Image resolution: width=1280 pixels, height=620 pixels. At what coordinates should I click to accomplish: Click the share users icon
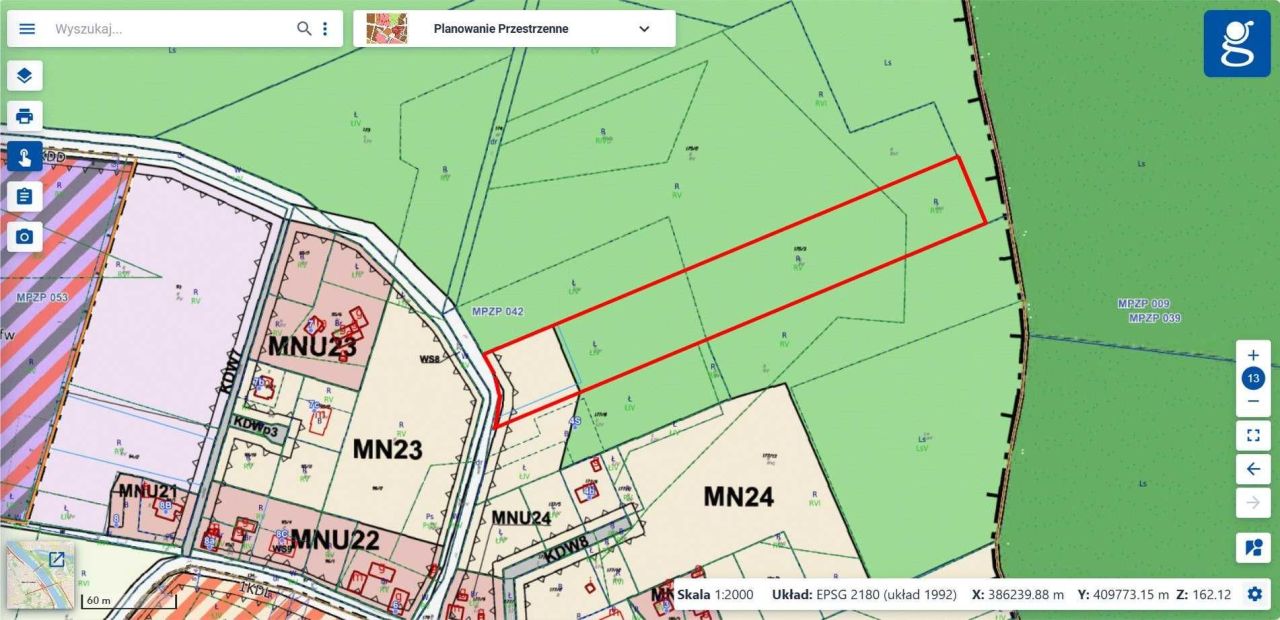click(1252, 545)
